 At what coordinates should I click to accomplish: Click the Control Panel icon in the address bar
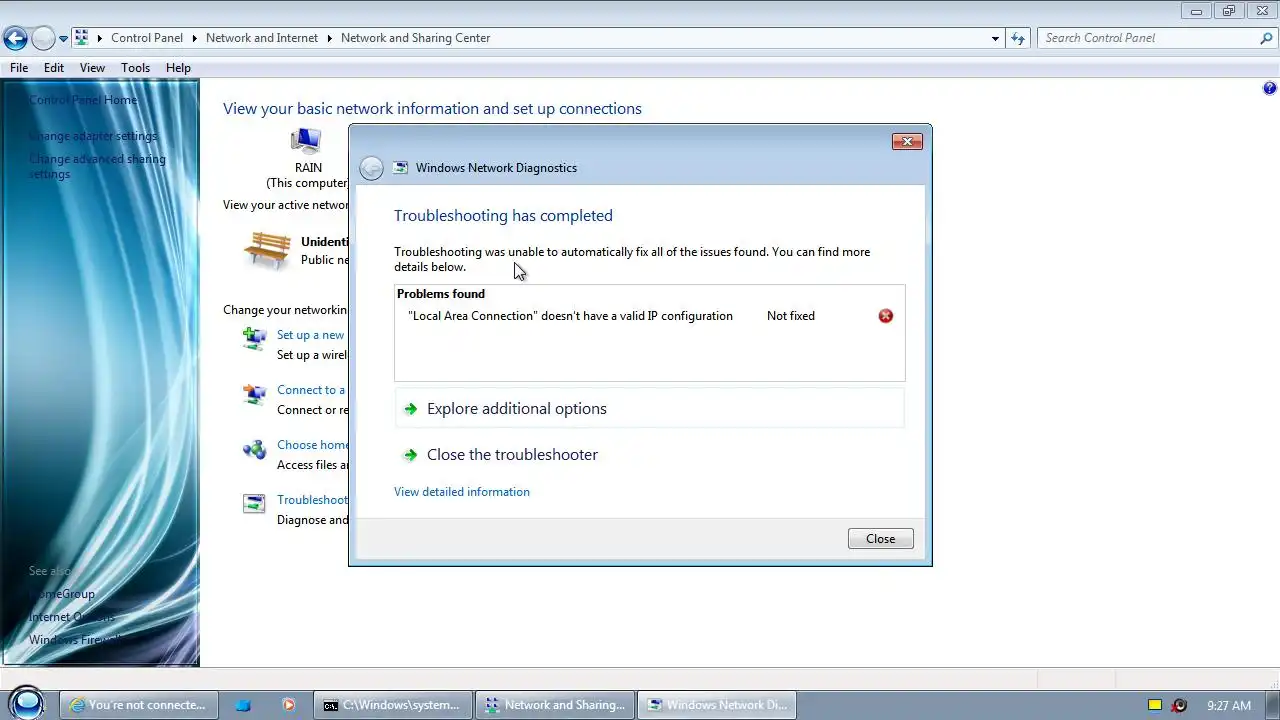pos(82,38)
